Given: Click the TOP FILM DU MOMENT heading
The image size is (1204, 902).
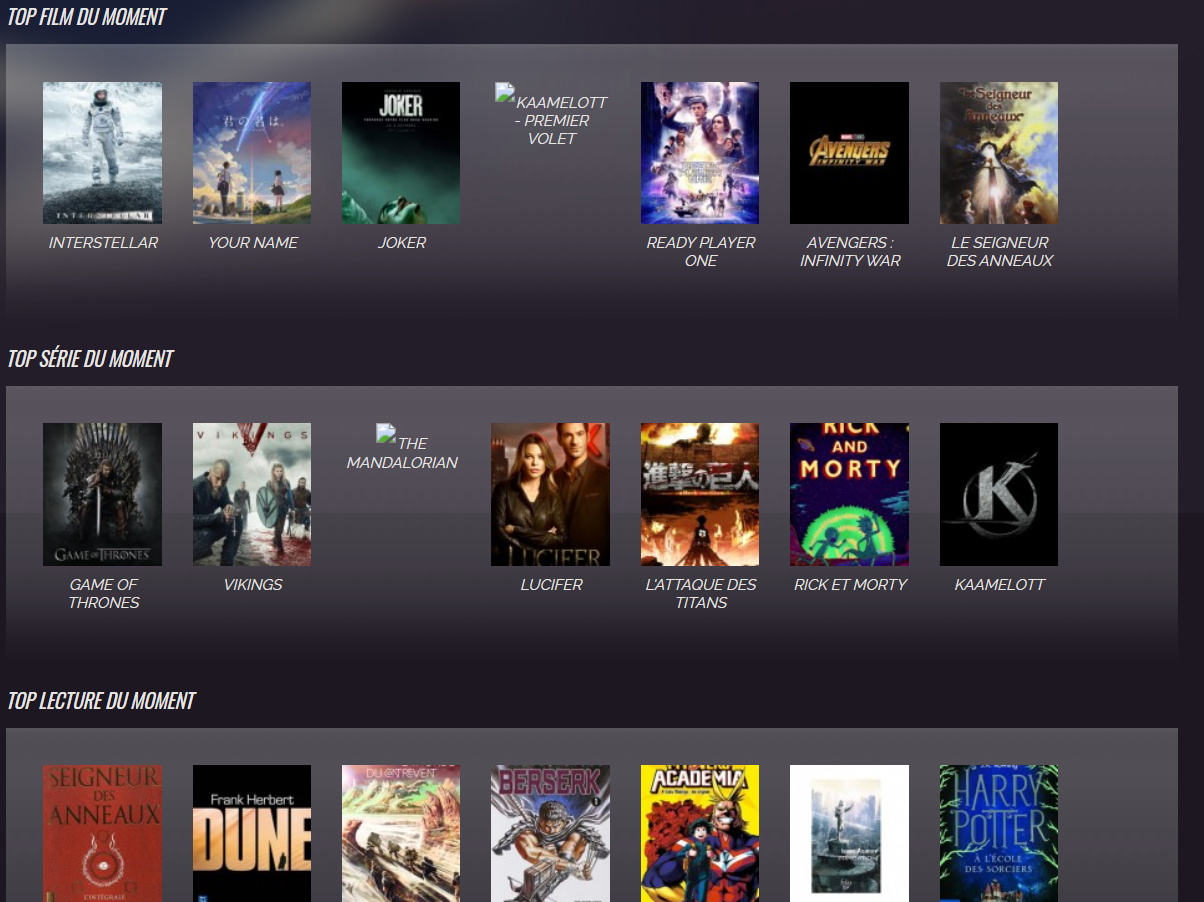Looking at the screenshot, I should (87, 17).
